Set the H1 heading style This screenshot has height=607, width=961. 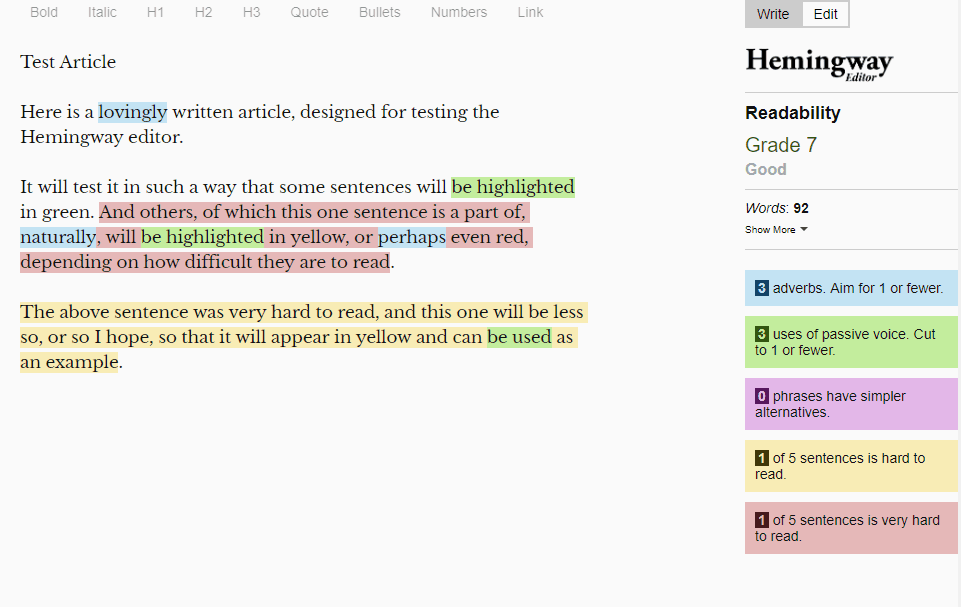[x=155, y=12]
